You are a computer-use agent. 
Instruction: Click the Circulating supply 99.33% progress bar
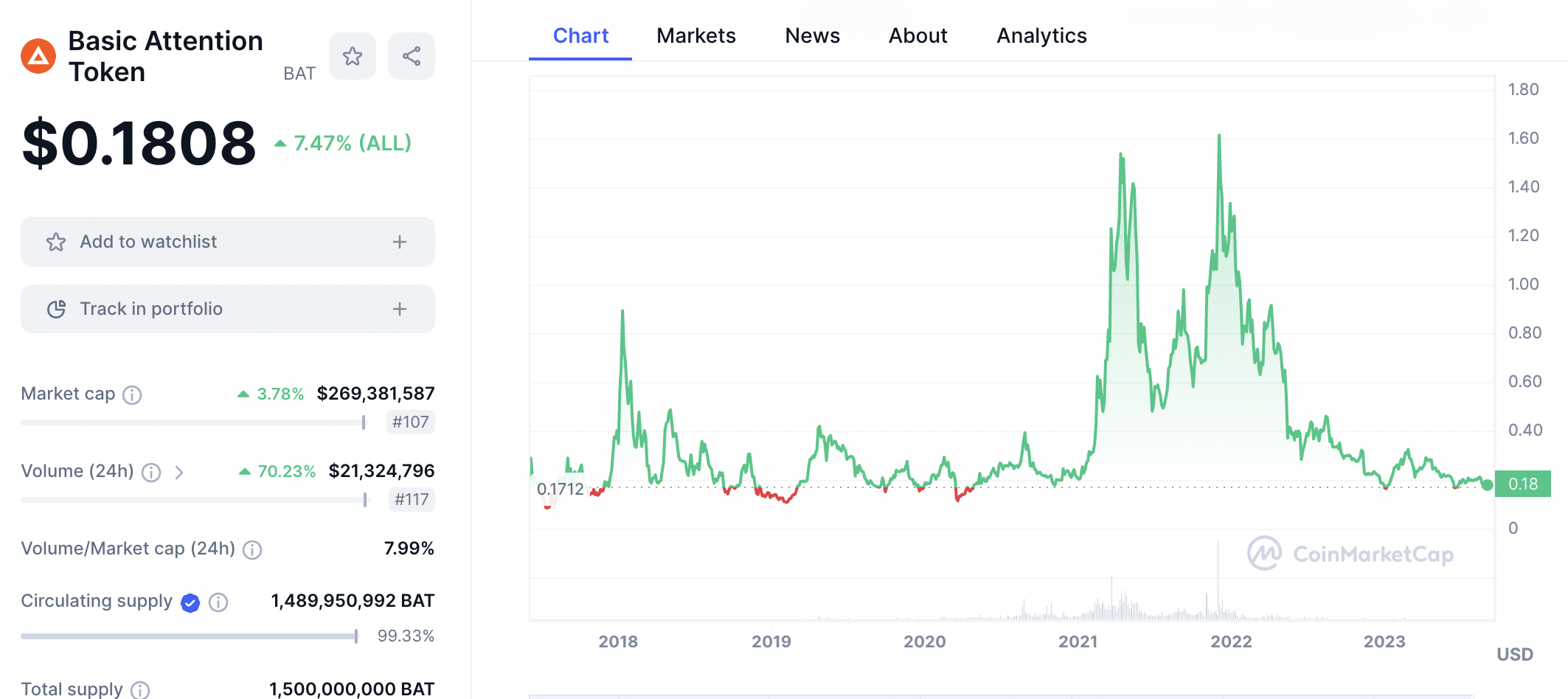190,636
